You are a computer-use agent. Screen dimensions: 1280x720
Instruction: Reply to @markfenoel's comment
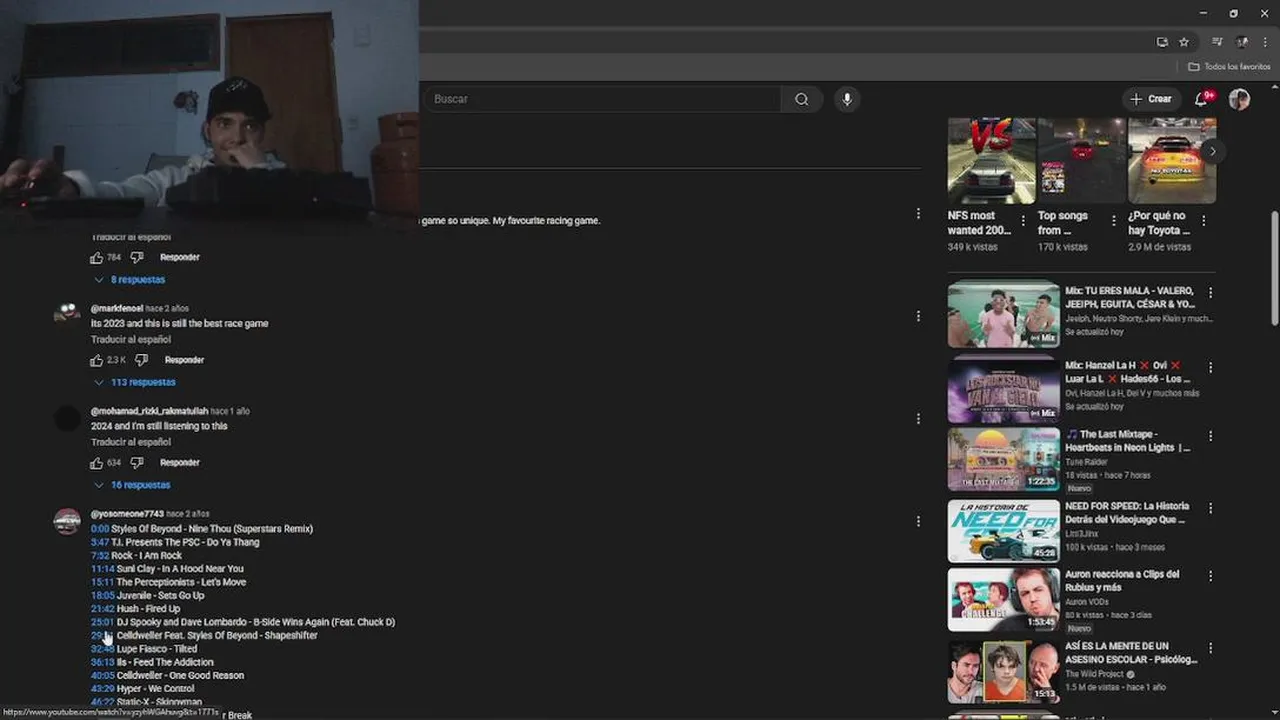(x=184, y=360)
